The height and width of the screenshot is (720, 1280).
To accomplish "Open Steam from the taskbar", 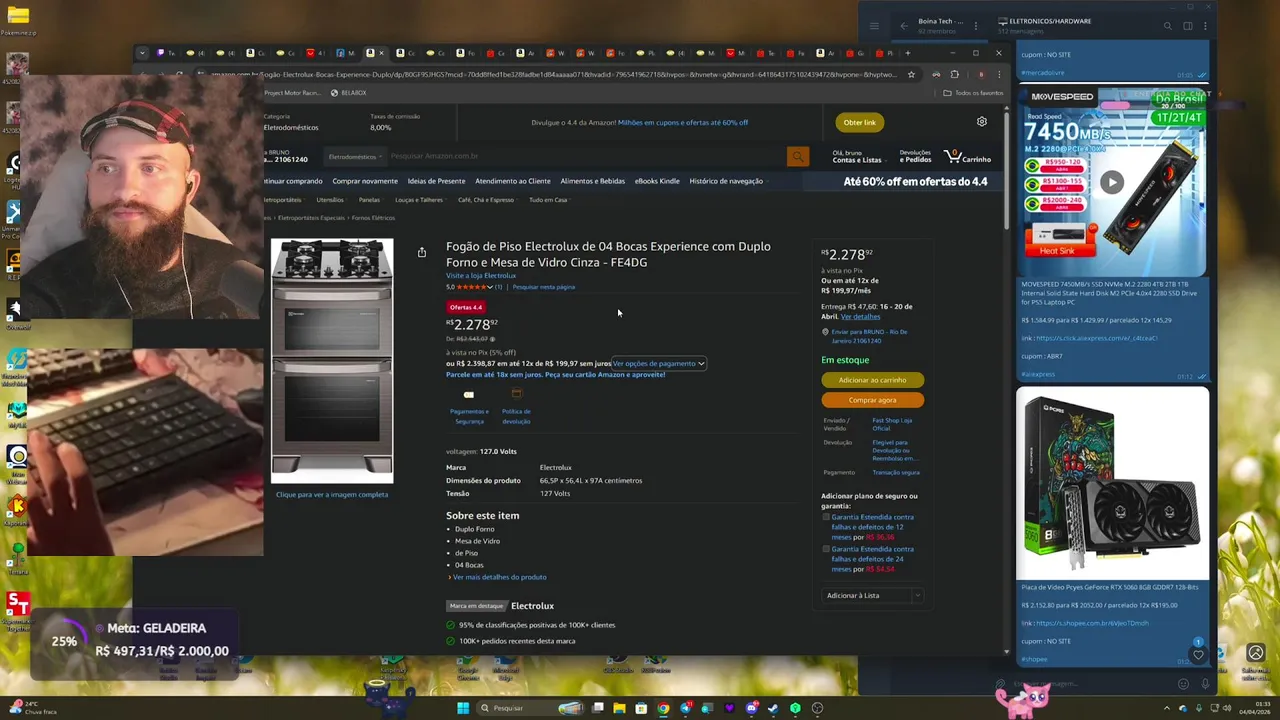I will (x=773, y=708).
